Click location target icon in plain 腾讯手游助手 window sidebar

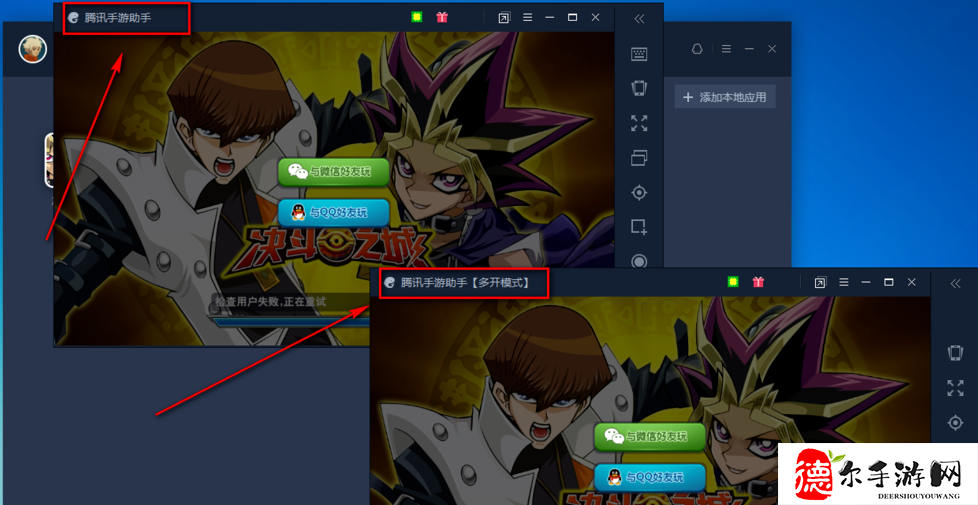(639, 193)
